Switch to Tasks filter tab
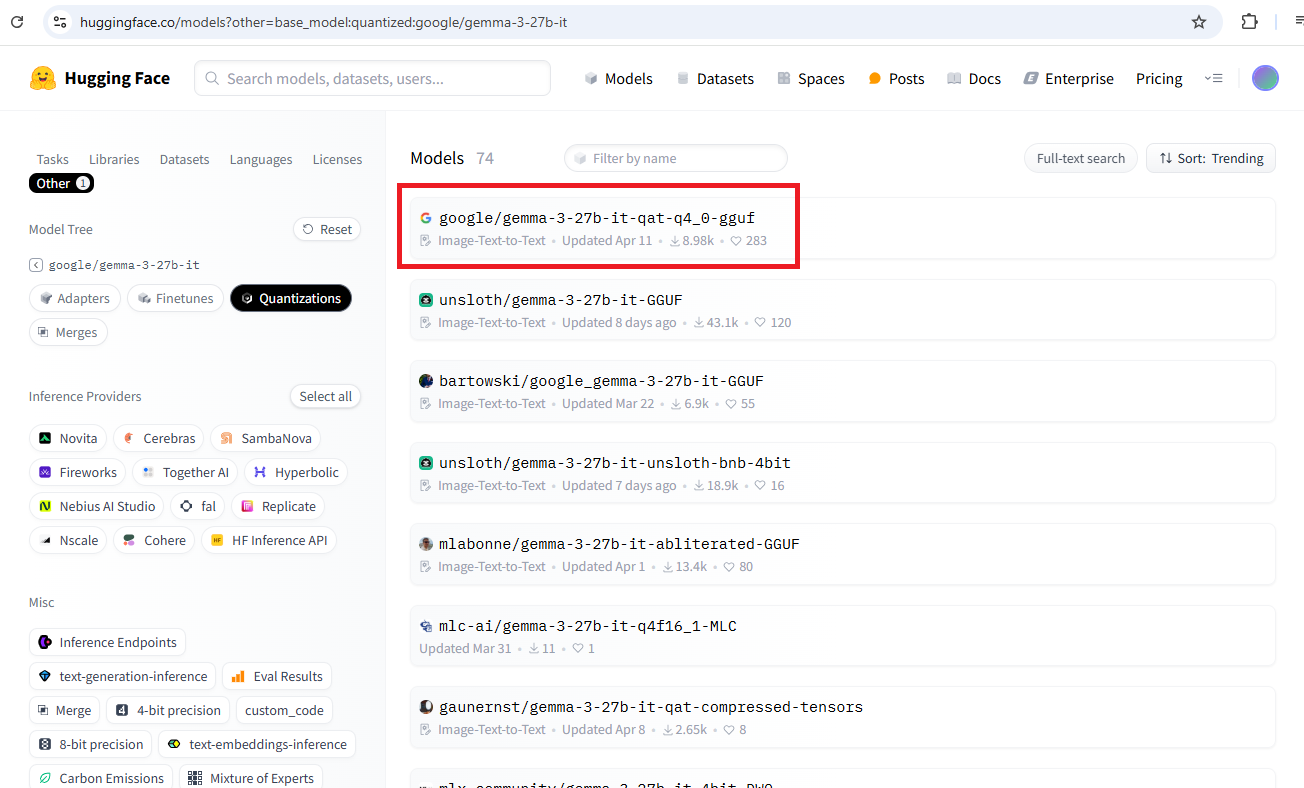Screen dimensions: 1304x788 coord(53,159)
